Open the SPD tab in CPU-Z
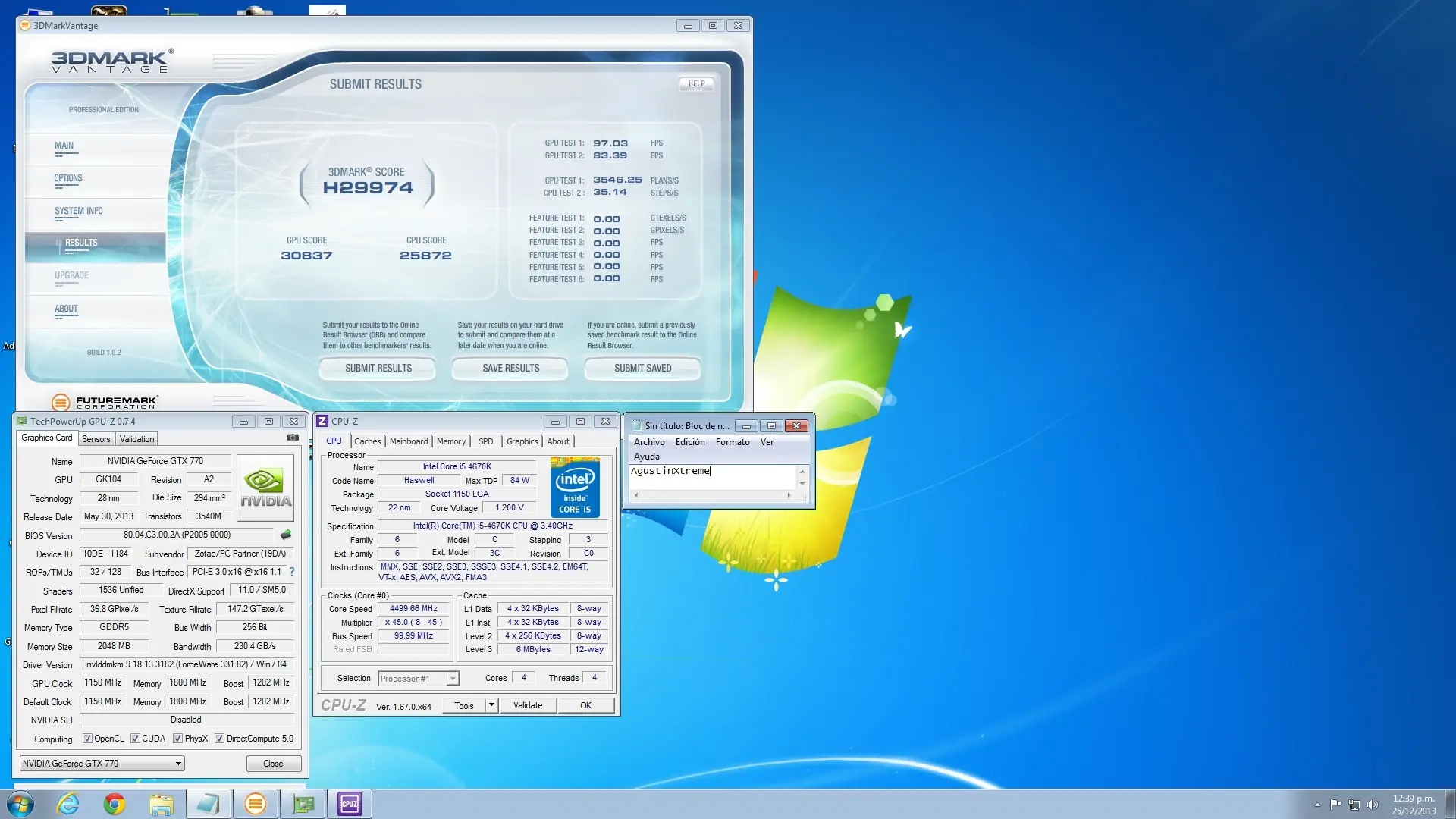Viewport: 1456px width, 819px height. (486, 441)
